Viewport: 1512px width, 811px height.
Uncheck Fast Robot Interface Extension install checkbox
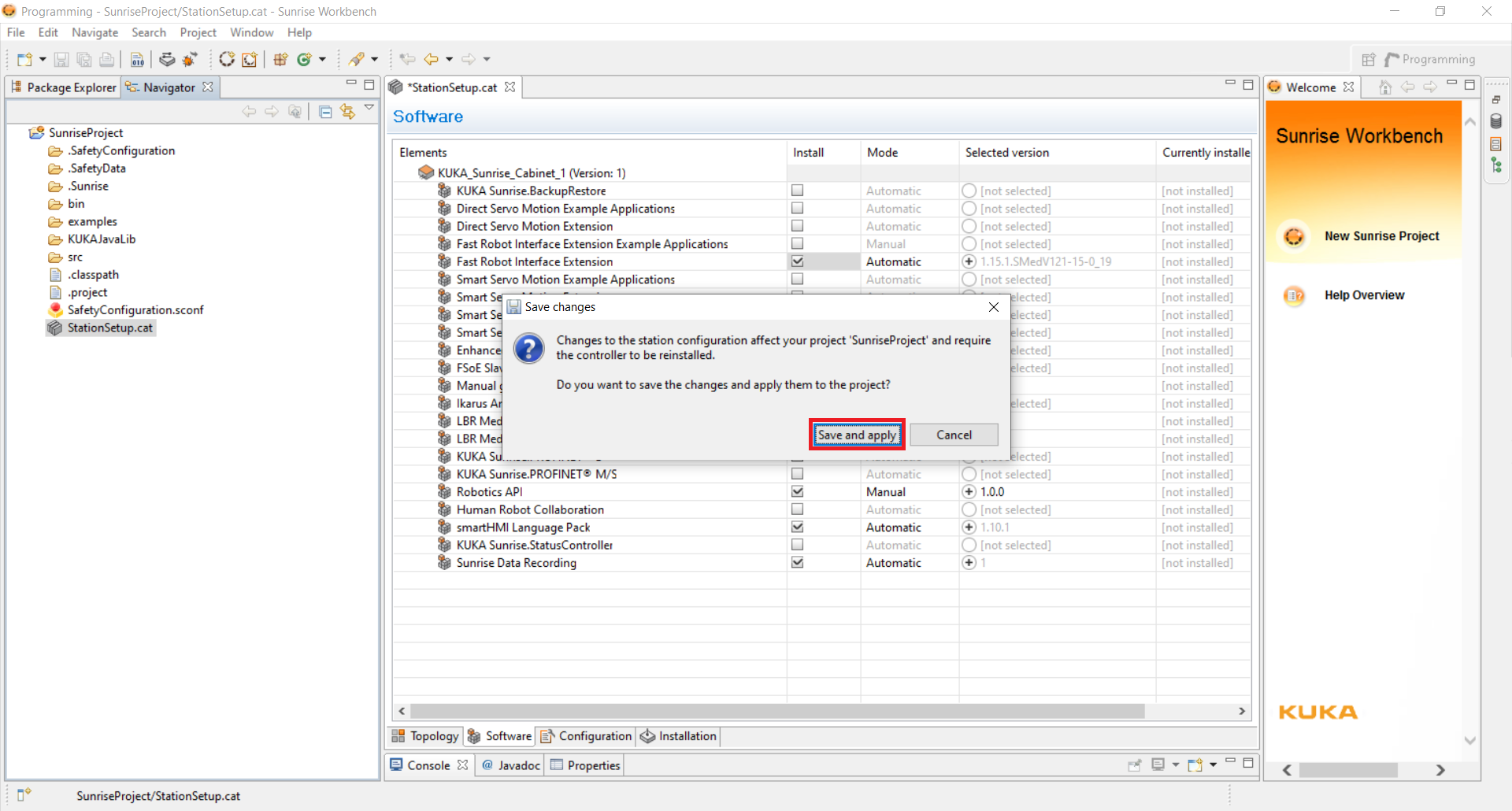click(797, 261)
